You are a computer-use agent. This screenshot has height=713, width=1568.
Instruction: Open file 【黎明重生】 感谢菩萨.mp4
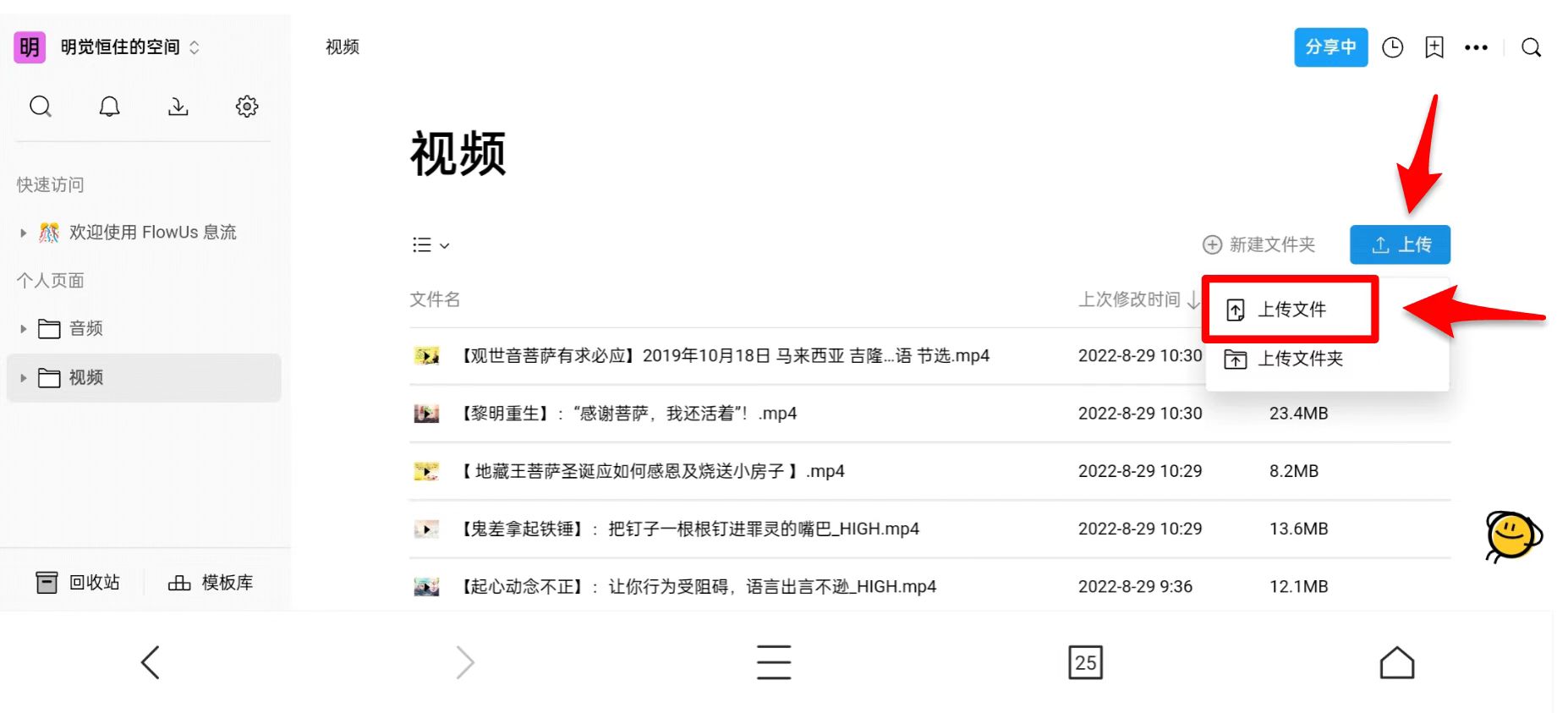(628, 414)
